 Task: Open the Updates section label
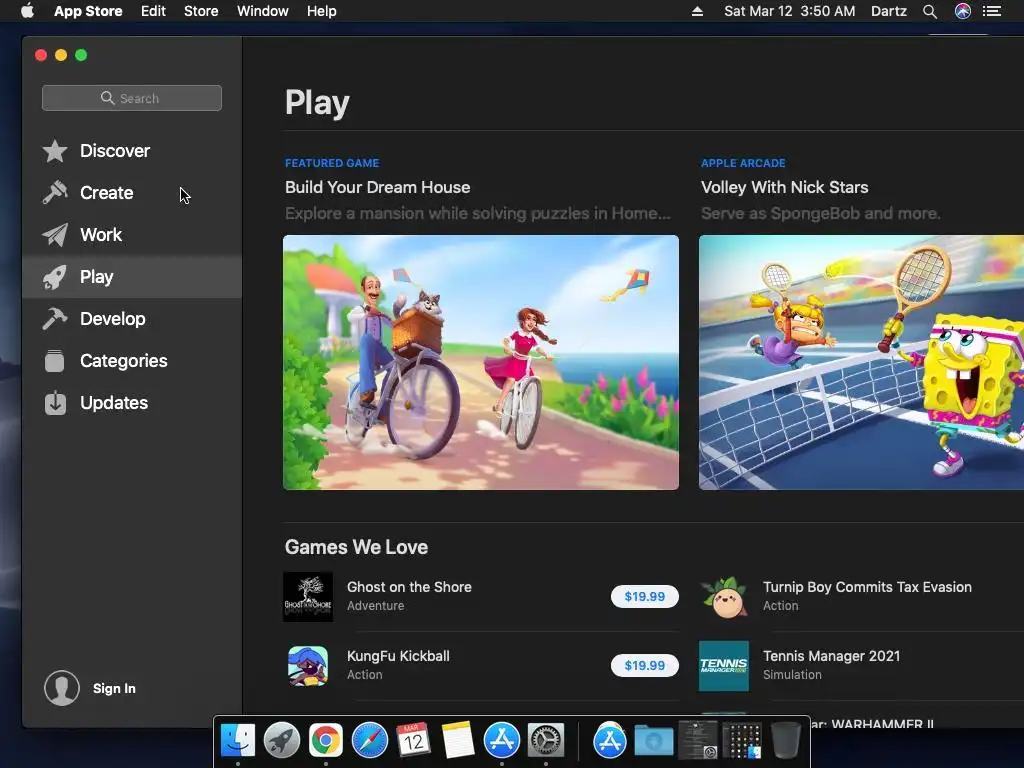click(114, 403)
